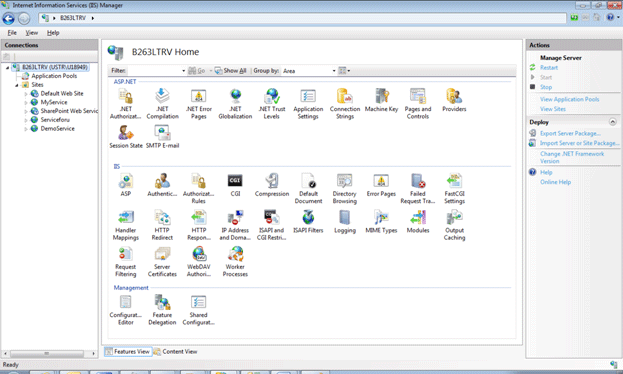Viewport: 623px width, 374px height.
Task: Collapse the B263LTRV server tree node
Action: click(x=7, y=68)
